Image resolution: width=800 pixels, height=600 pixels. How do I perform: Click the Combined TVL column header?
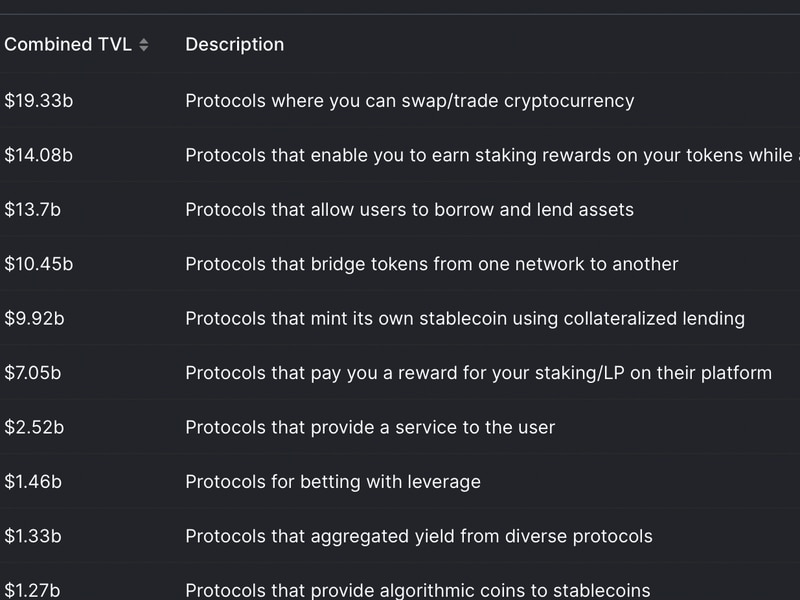tap(68, 44)
